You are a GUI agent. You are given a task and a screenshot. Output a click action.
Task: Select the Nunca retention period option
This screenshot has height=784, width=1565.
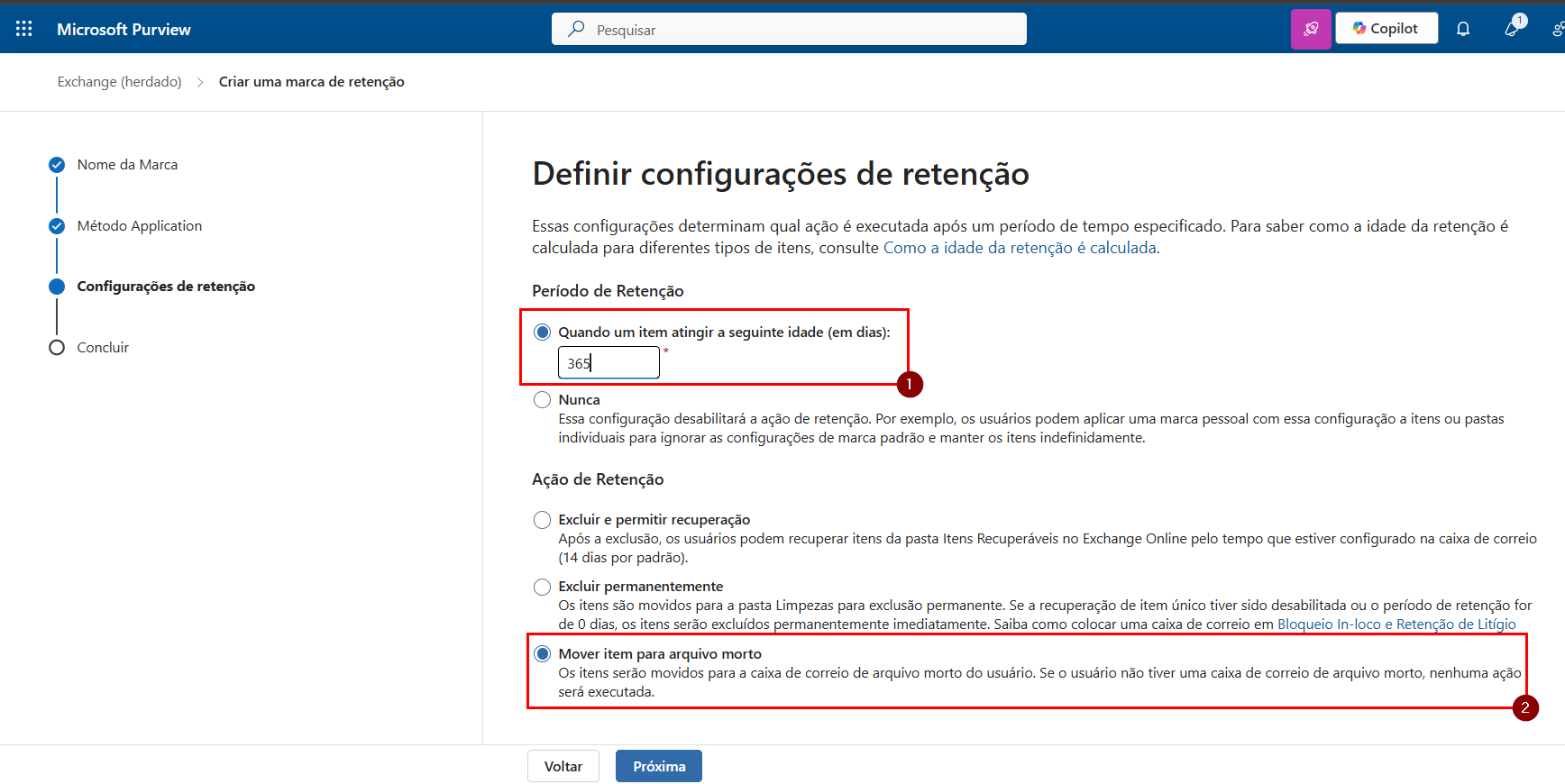point(542,399)
